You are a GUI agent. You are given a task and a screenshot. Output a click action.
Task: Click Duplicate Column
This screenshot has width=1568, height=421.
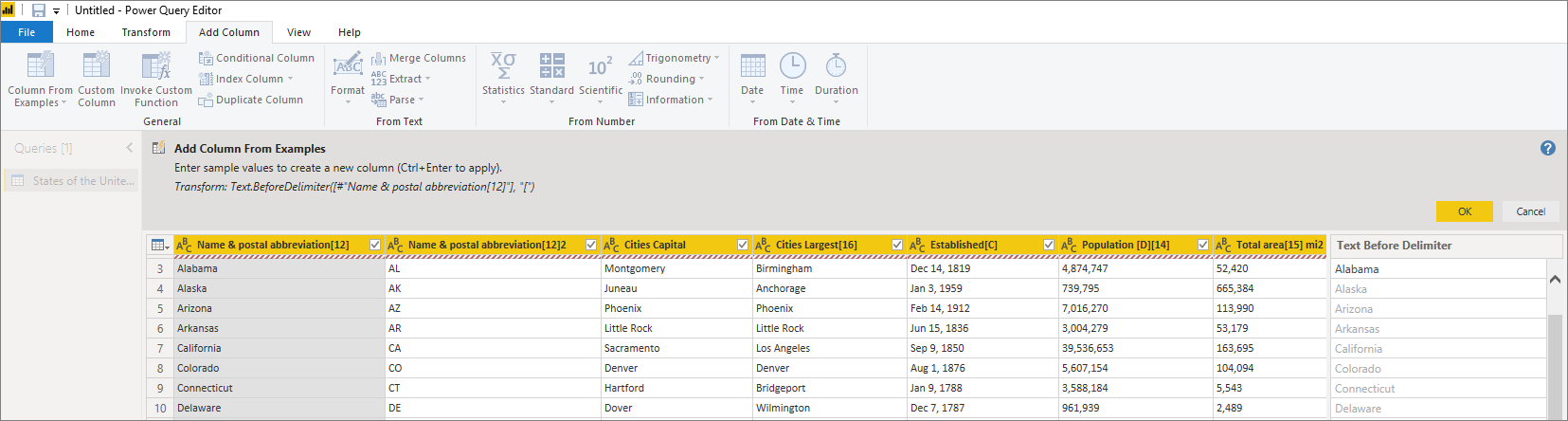click(251, 100)
